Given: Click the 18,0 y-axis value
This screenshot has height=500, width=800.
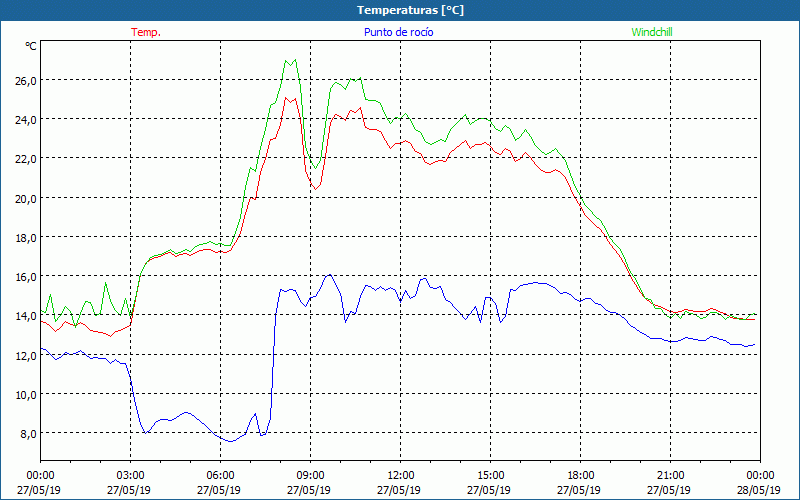Looking at the screenshot, I should tap(25, 237).
